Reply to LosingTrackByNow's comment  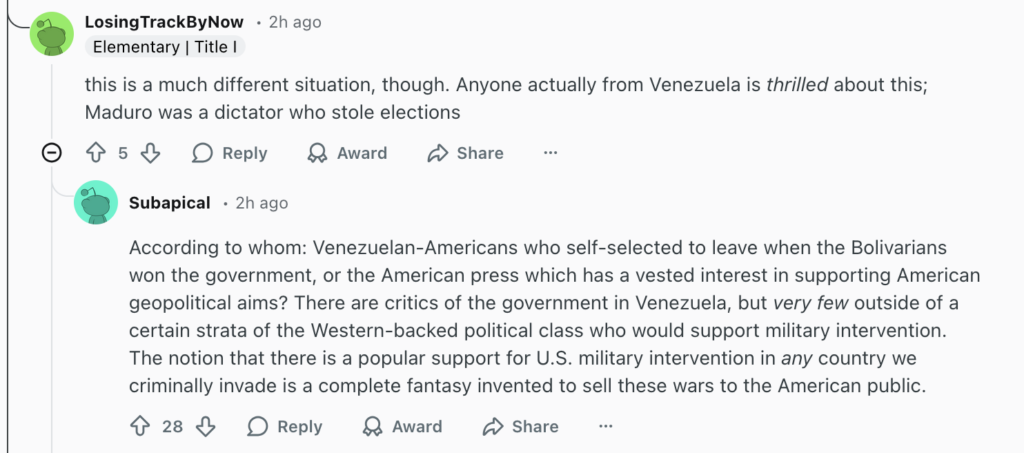230,153
